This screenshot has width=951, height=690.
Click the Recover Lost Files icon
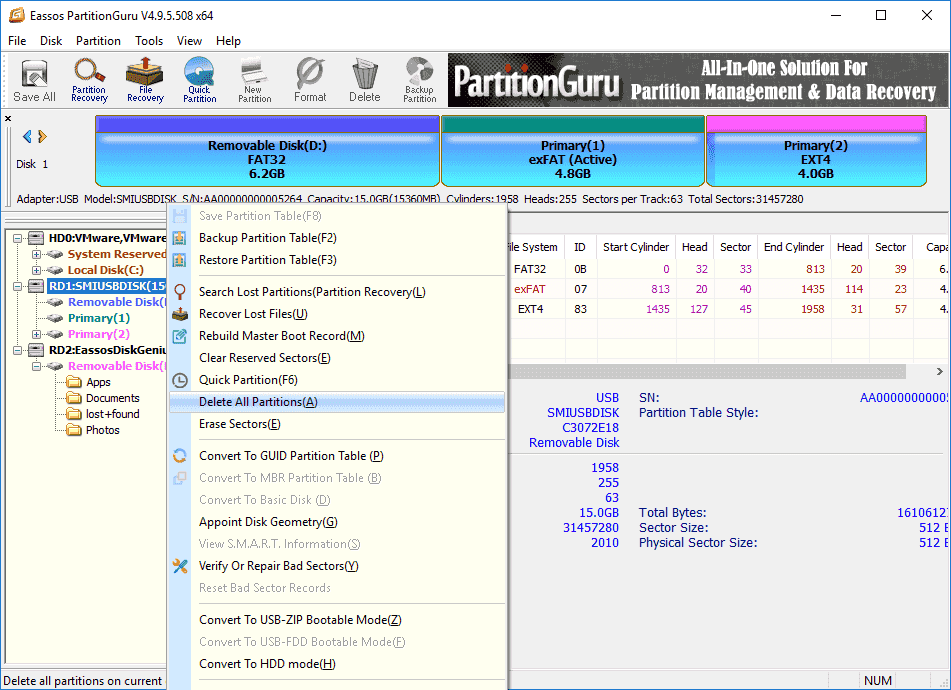coord(180,313)
